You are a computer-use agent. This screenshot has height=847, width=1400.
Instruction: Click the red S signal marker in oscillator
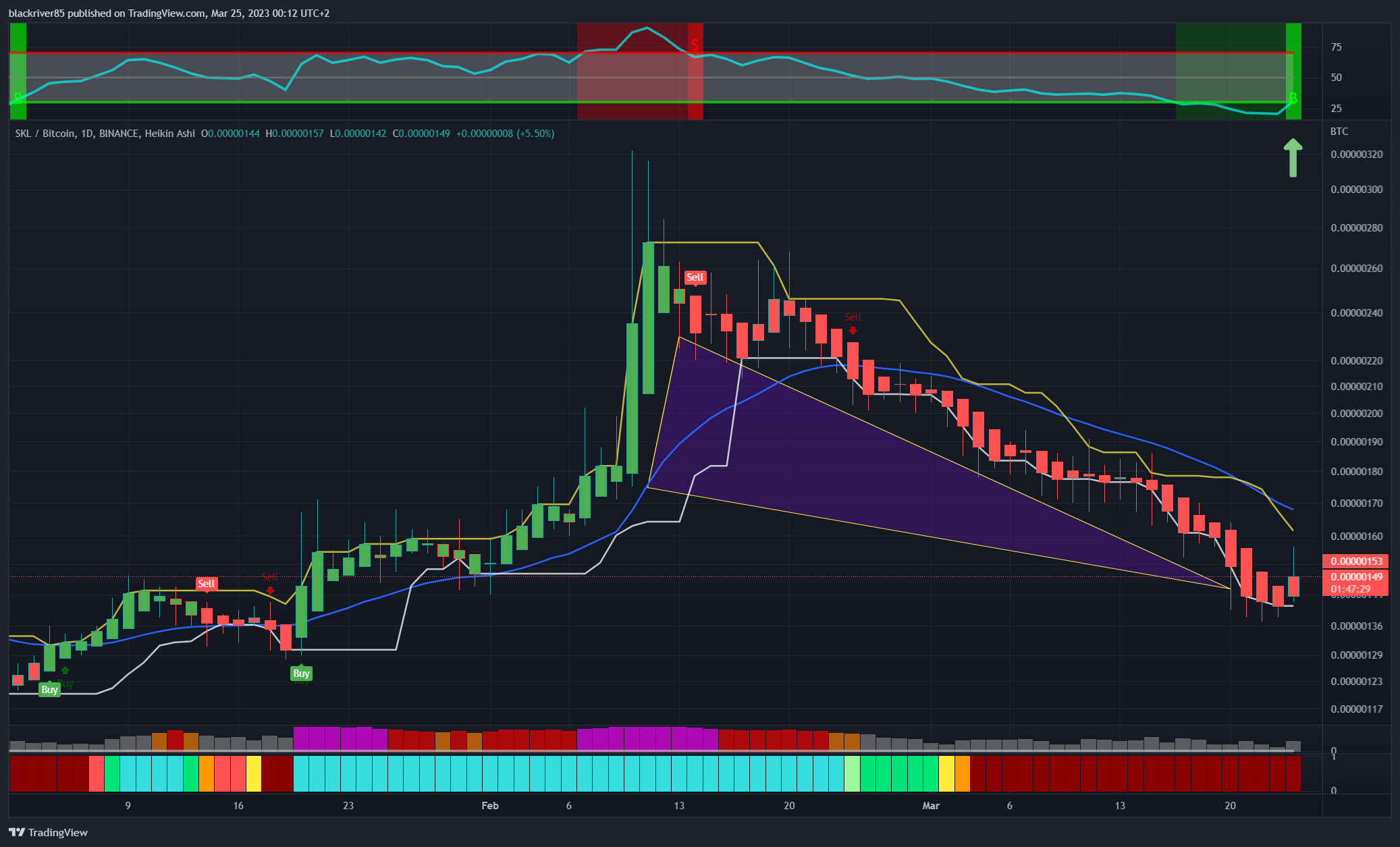point(695,46)
